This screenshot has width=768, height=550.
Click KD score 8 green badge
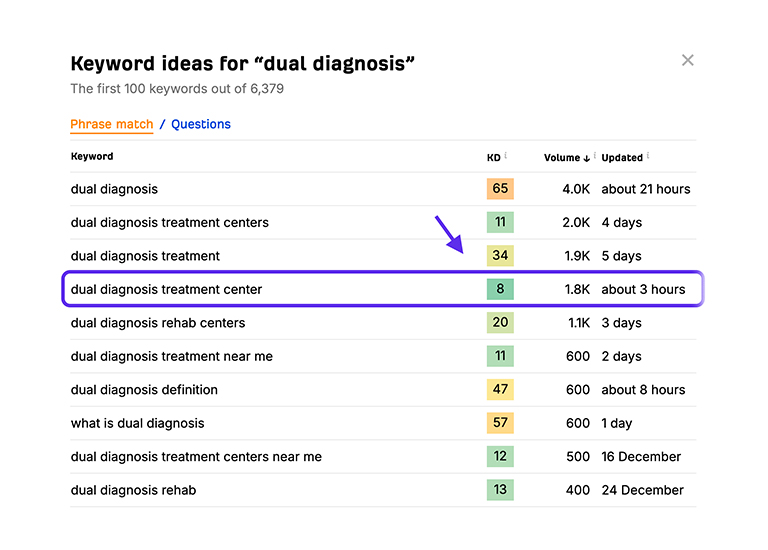pyautogui.click(x=500, y=289)
